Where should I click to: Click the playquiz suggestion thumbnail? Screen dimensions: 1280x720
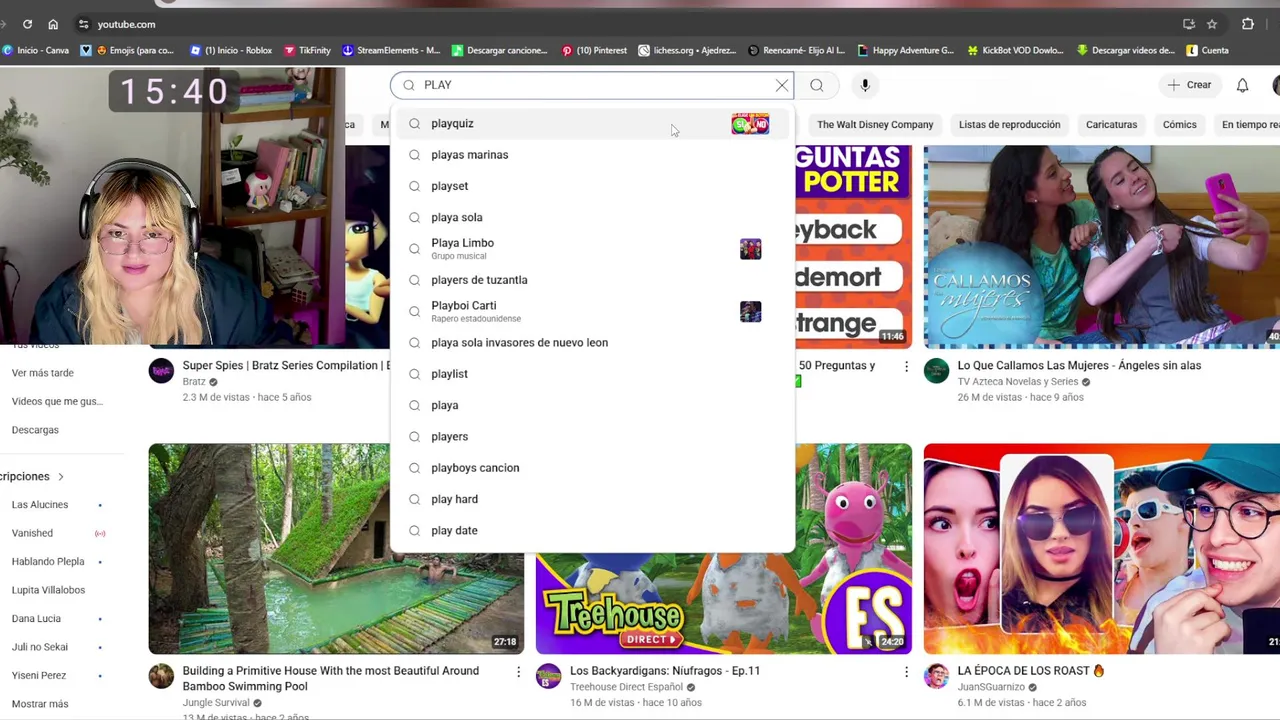[750, 123]
